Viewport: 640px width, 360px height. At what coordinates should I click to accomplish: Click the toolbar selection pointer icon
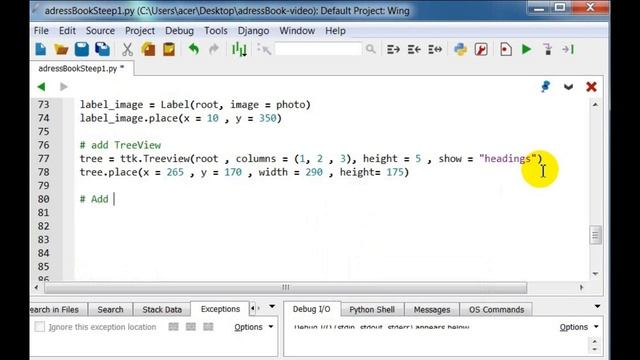point(264,49)
